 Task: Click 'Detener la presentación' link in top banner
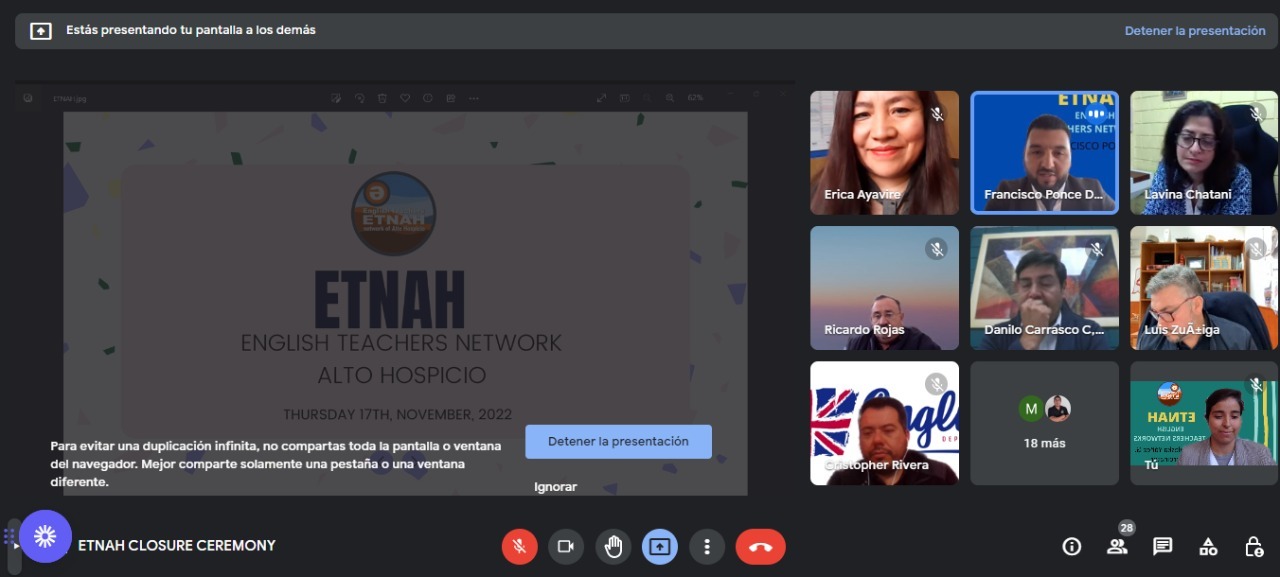click(x=1194, y=31)
